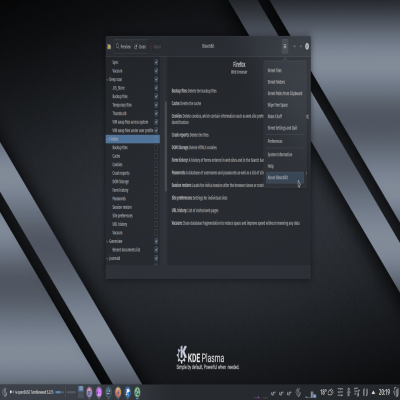The image size is (400, 400).
Task: Click the BleachBit app icon in header
Action: pyautogui.click(x=109, y=47)
